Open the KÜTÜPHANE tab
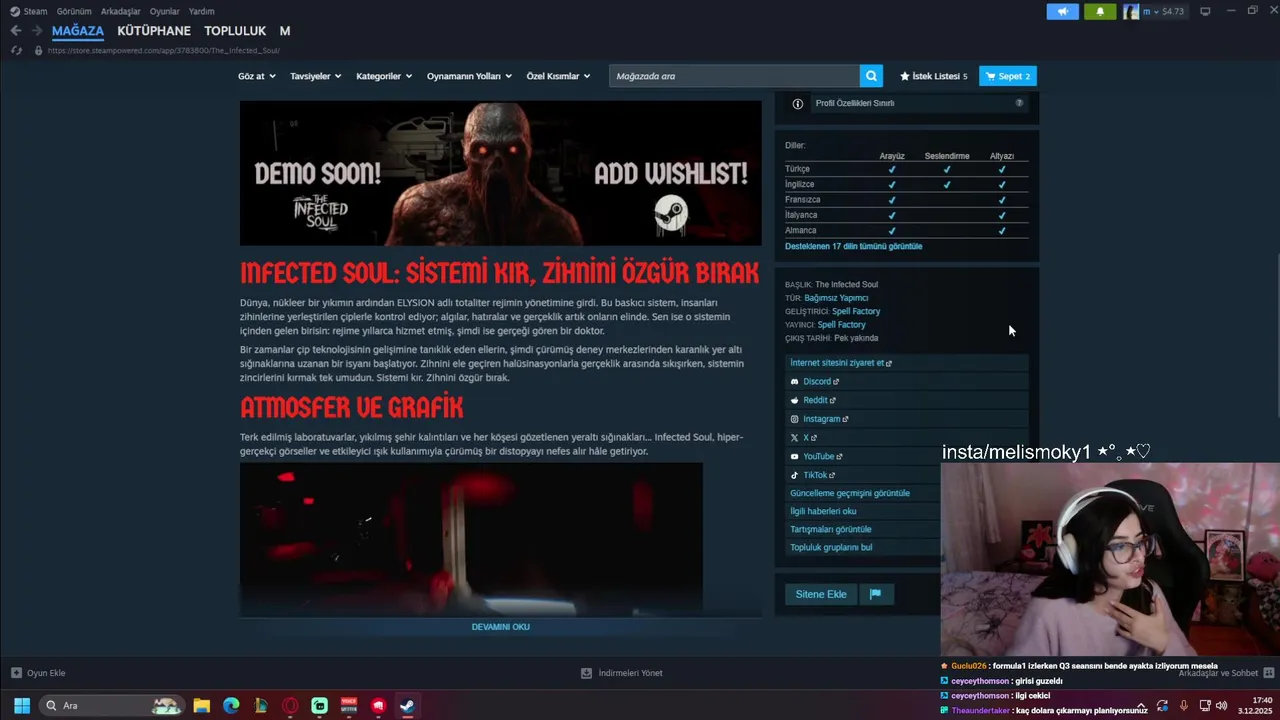This screenshot has height=720, width=1280. click(x=154, y=31)
